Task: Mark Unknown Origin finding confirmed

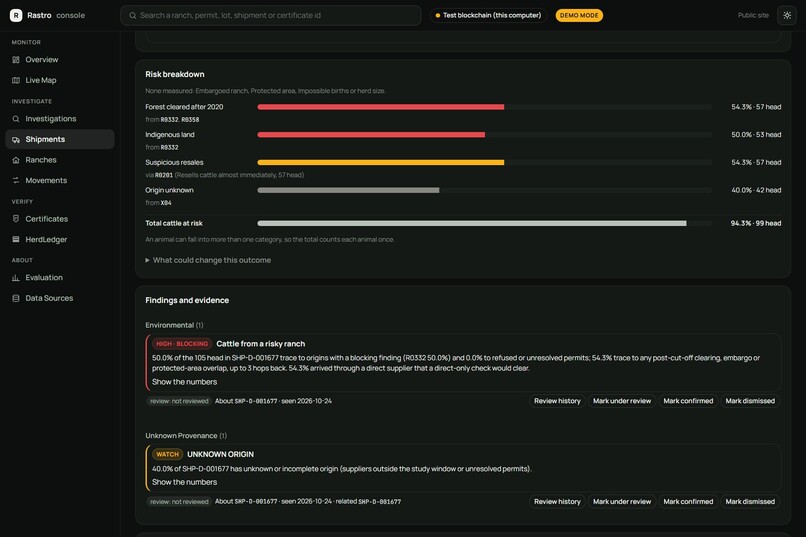Action: point(688,502)
